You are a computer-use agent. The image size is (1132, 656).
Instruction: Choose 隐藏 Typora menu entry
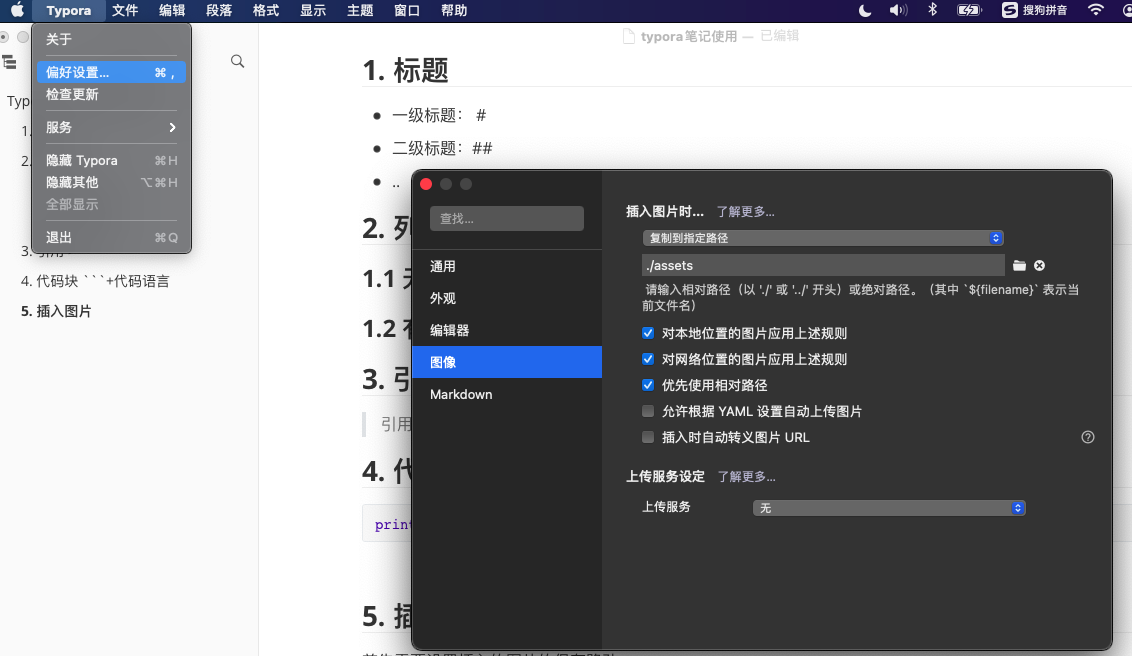111,160
